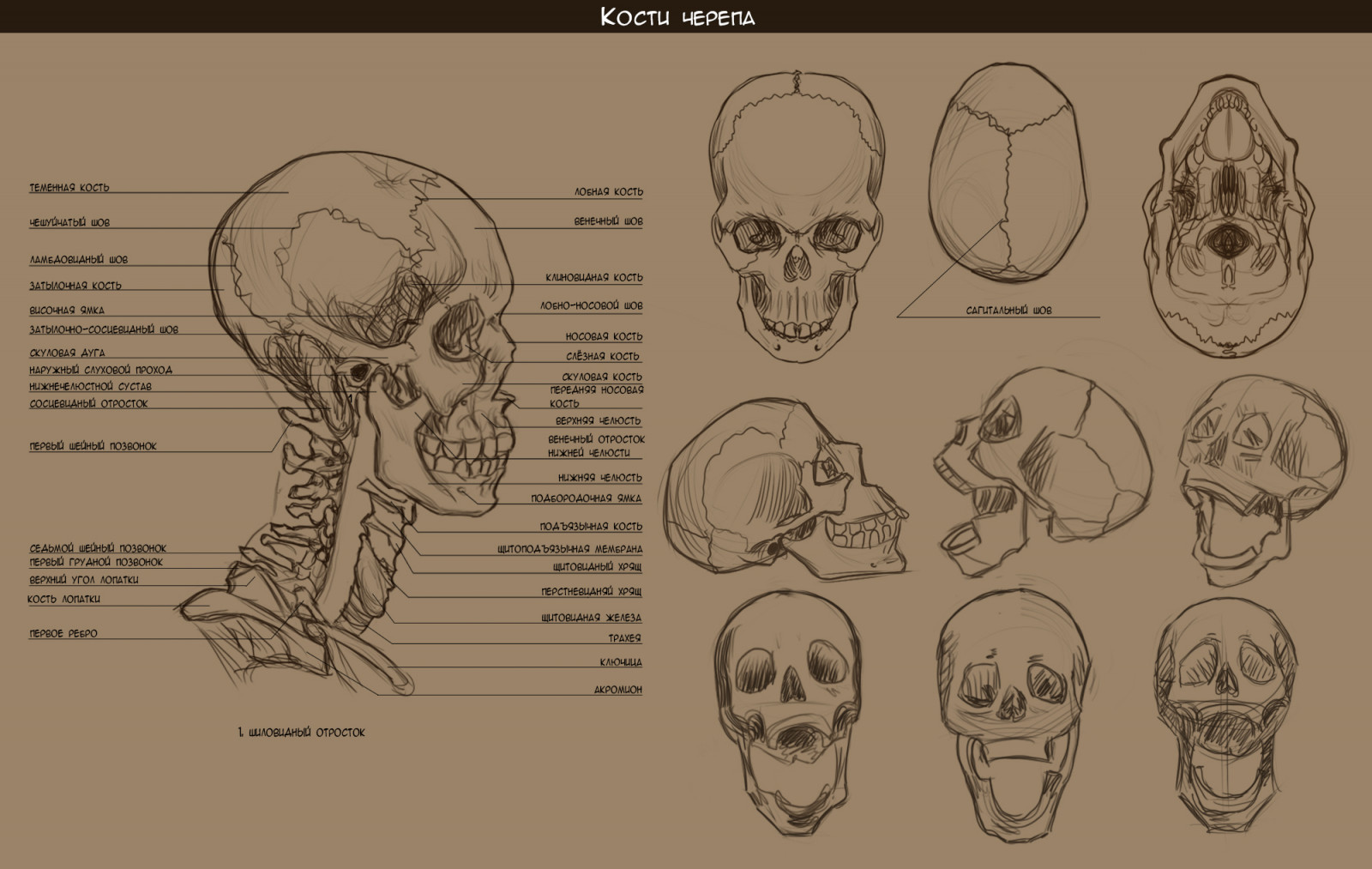Click the label 'Затылочная кость'
This screenshot has width=1372, height=869.
(75, 286)
